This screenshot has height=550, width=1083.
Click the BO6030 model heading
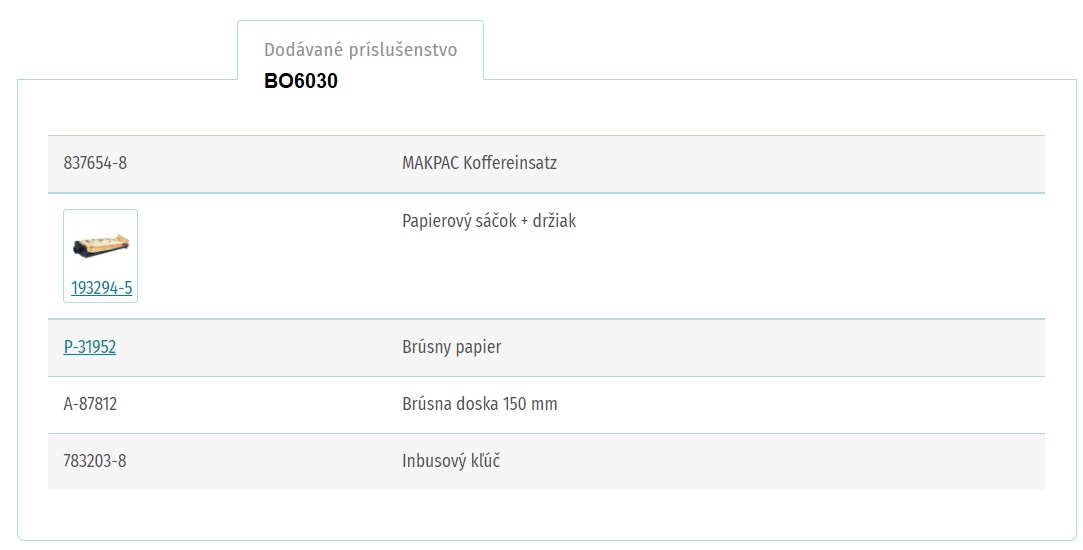[300, 81]
